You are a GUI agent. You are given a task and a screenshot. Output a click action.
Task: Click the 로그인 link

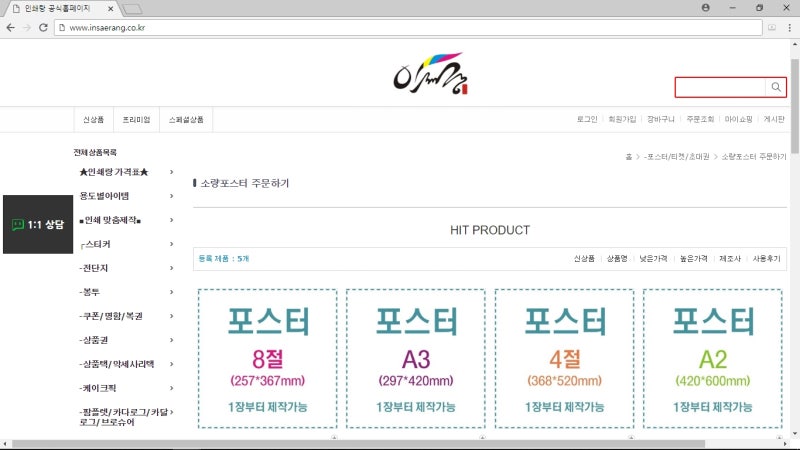[587, 119]
